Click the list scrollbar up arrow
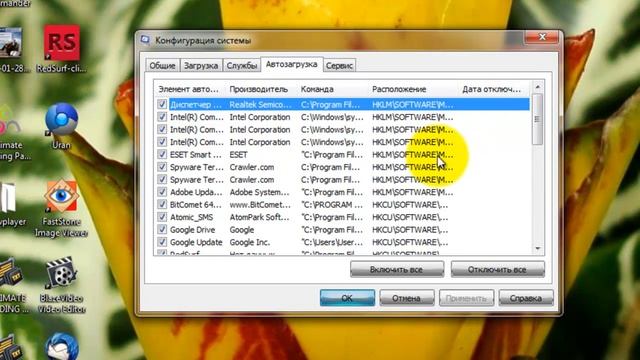640x360 pixels. [x=538, y=87]
